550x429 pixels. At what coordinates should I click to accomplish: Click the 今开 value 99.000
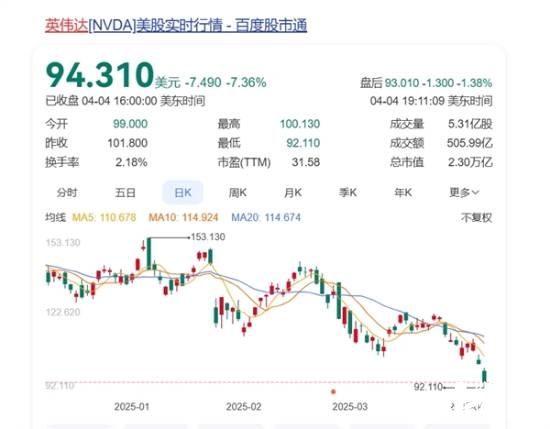pyautogui.click(x=130, y=124)
